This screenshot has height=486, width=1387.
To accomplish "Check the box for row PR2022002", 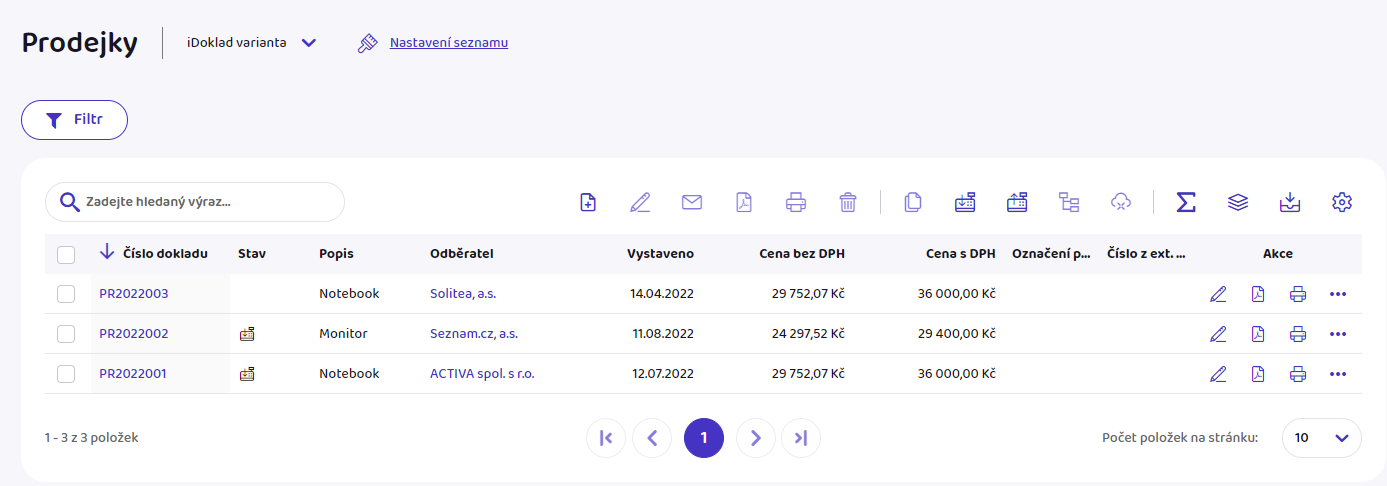I will pyautogui.click(x=66, y=334).
